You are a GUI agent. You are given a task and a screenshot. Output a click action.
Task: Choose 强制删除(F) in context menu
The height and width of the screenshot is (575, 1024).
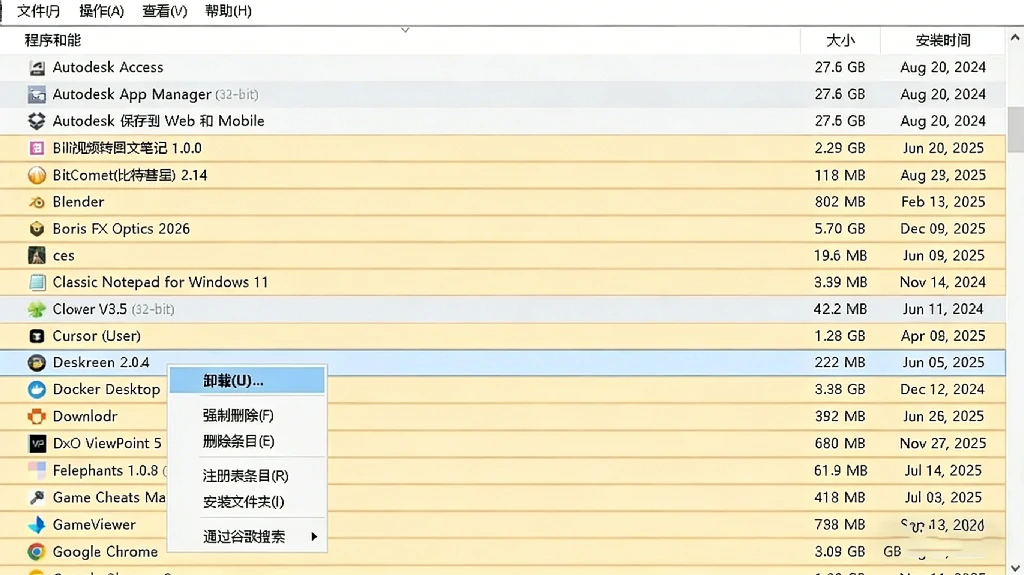coord(247,415)
